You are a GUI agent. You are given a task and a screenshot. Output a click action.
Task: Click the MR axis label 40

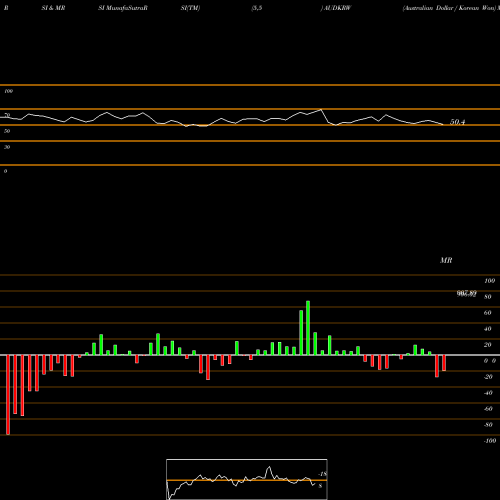488,329
